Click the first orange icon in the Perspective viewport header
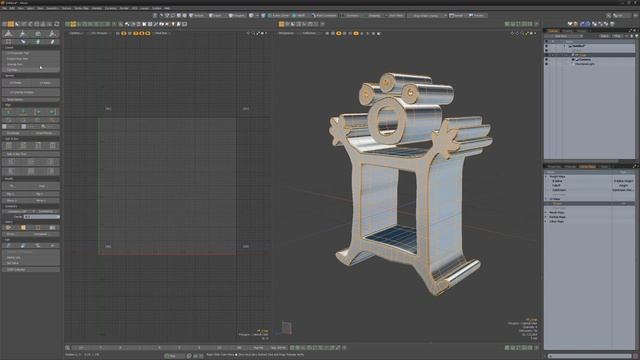The height and width of the screenshot is (360, 640). (x=338, y=33)
